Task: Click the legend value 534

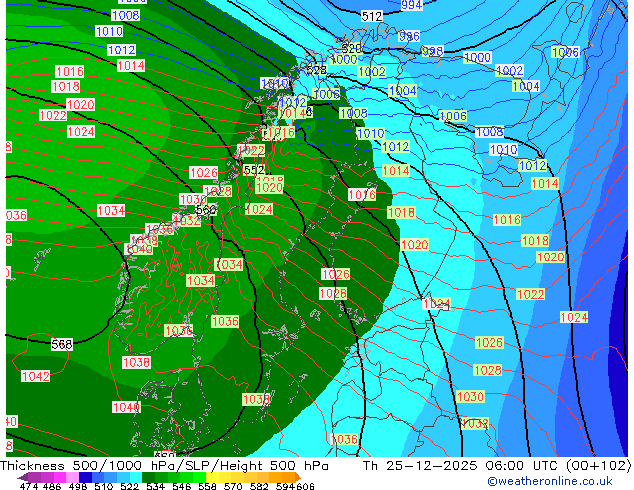Action: [x=155, y=486]
